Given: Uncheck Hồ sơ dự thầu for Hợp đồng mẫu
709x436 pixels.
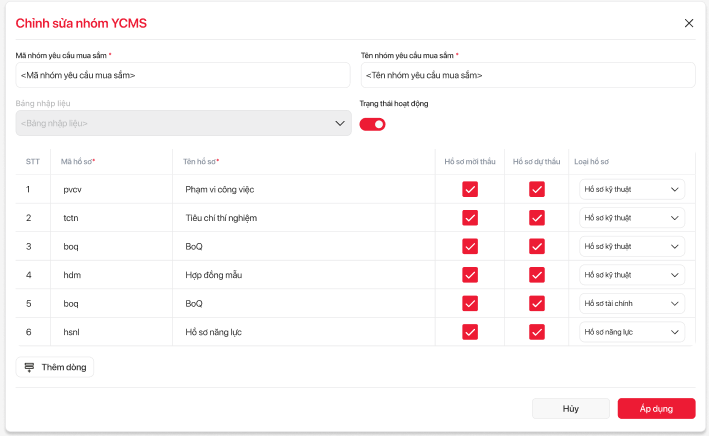Looking at the screenshot, I should tap(537, 275).
